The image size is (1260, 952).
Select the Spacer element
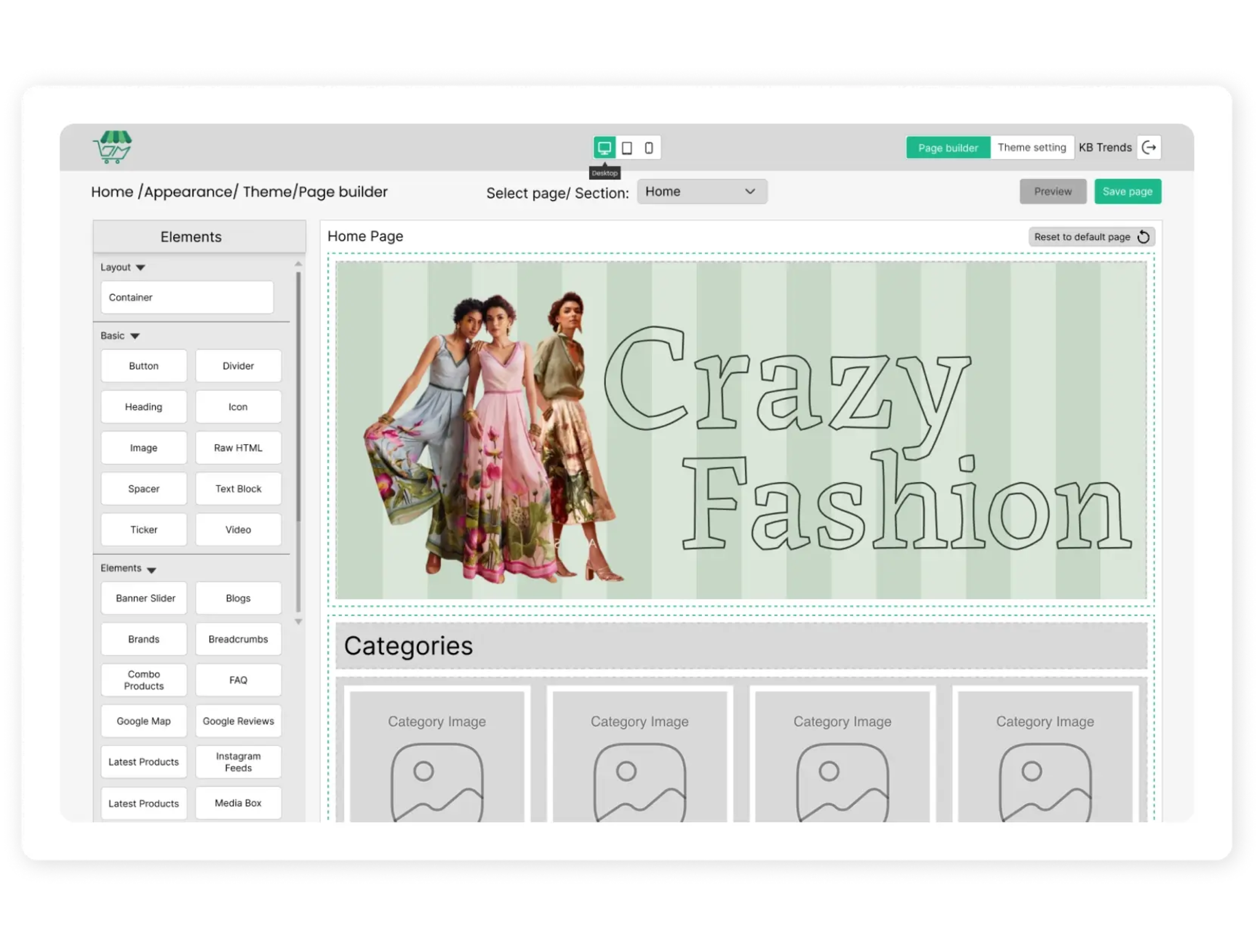[x=144, y=489]
